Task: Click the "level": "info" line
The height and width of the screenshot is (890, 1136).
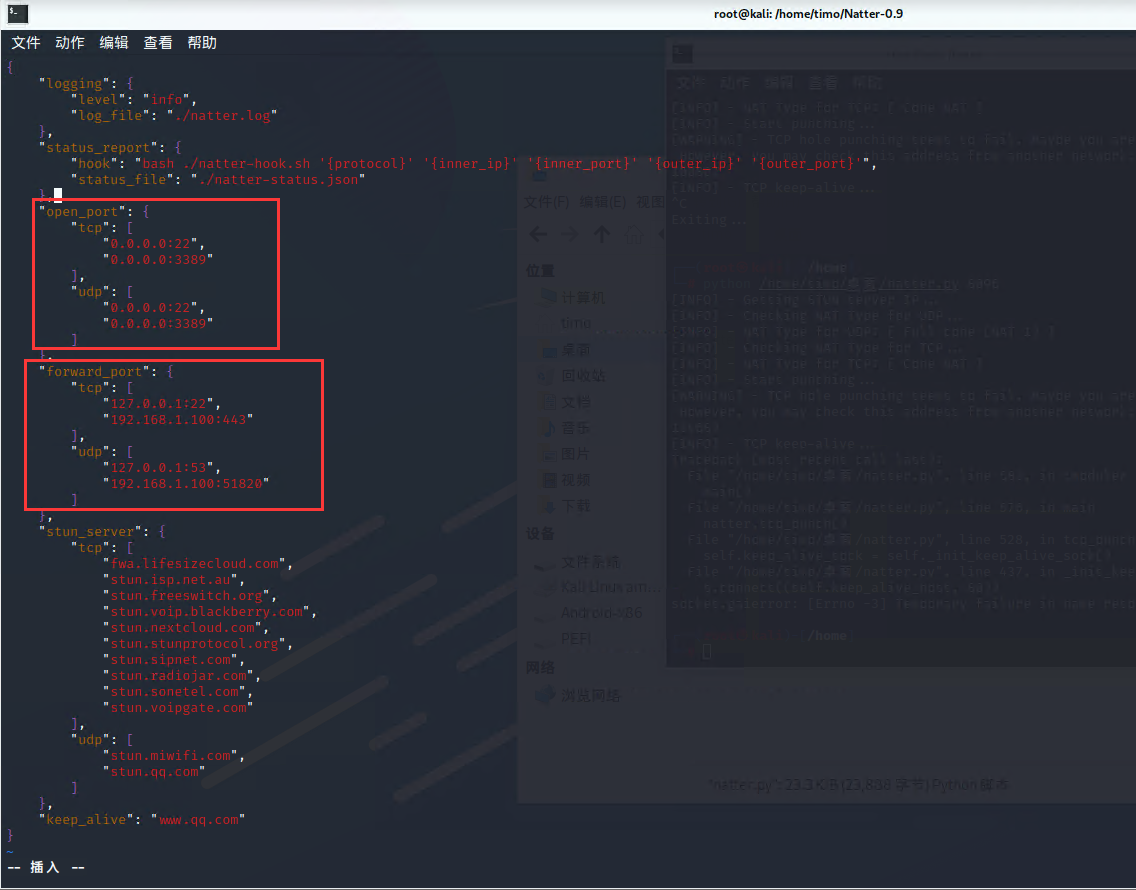Action: click(133, 99)
